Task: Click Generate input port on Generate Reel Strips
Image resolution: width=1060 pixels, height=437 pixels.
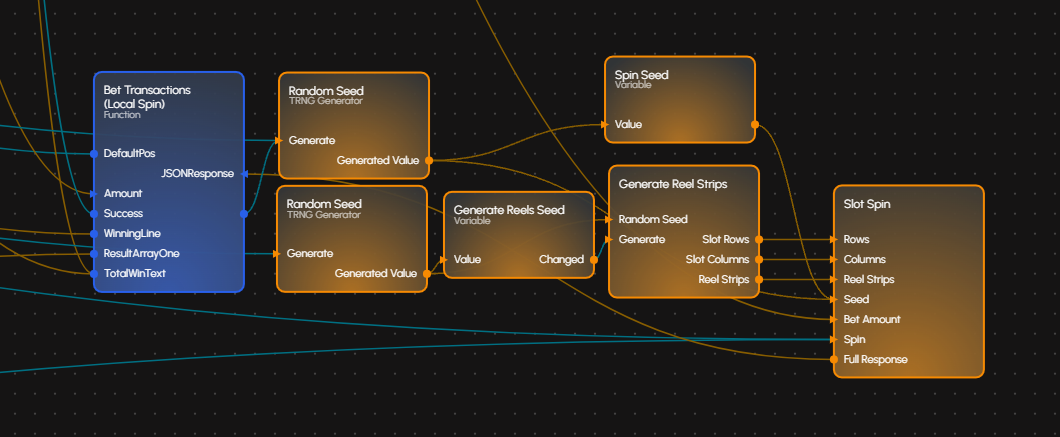Action: (x=609, y=239)
